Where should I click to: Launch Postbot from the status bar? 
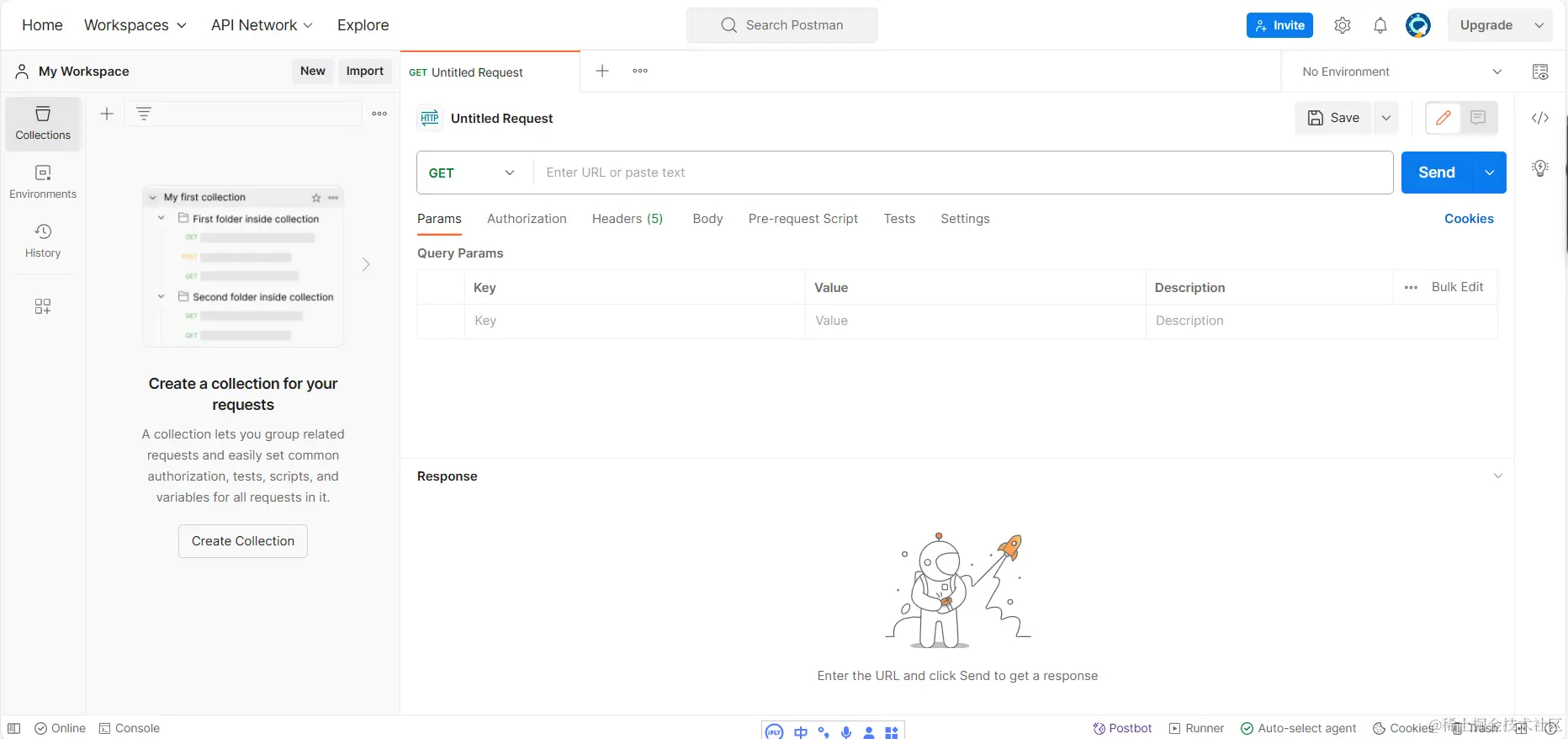pyautogui.click(x=1122, y=728)
